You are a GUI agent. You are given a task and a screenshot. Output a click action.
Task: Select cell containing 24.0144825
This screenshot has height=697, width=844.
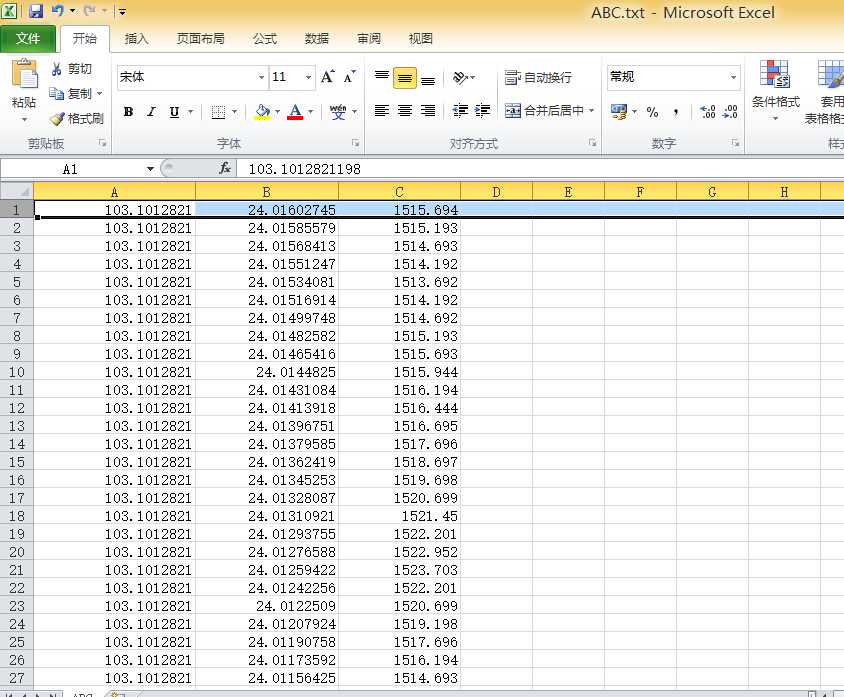click(267, 372)
